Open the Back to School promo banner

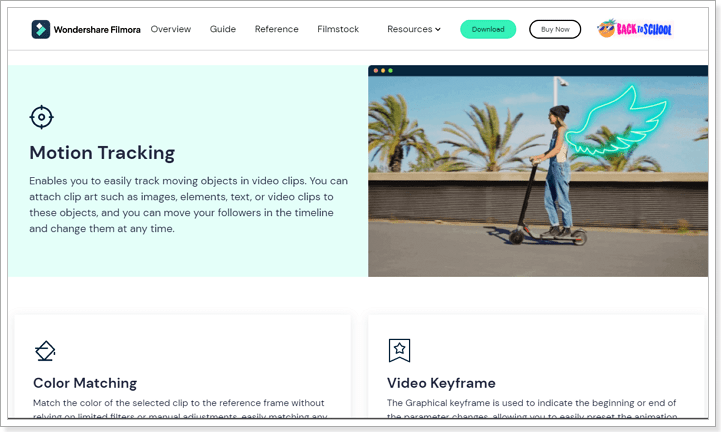(x=635, y=29)
